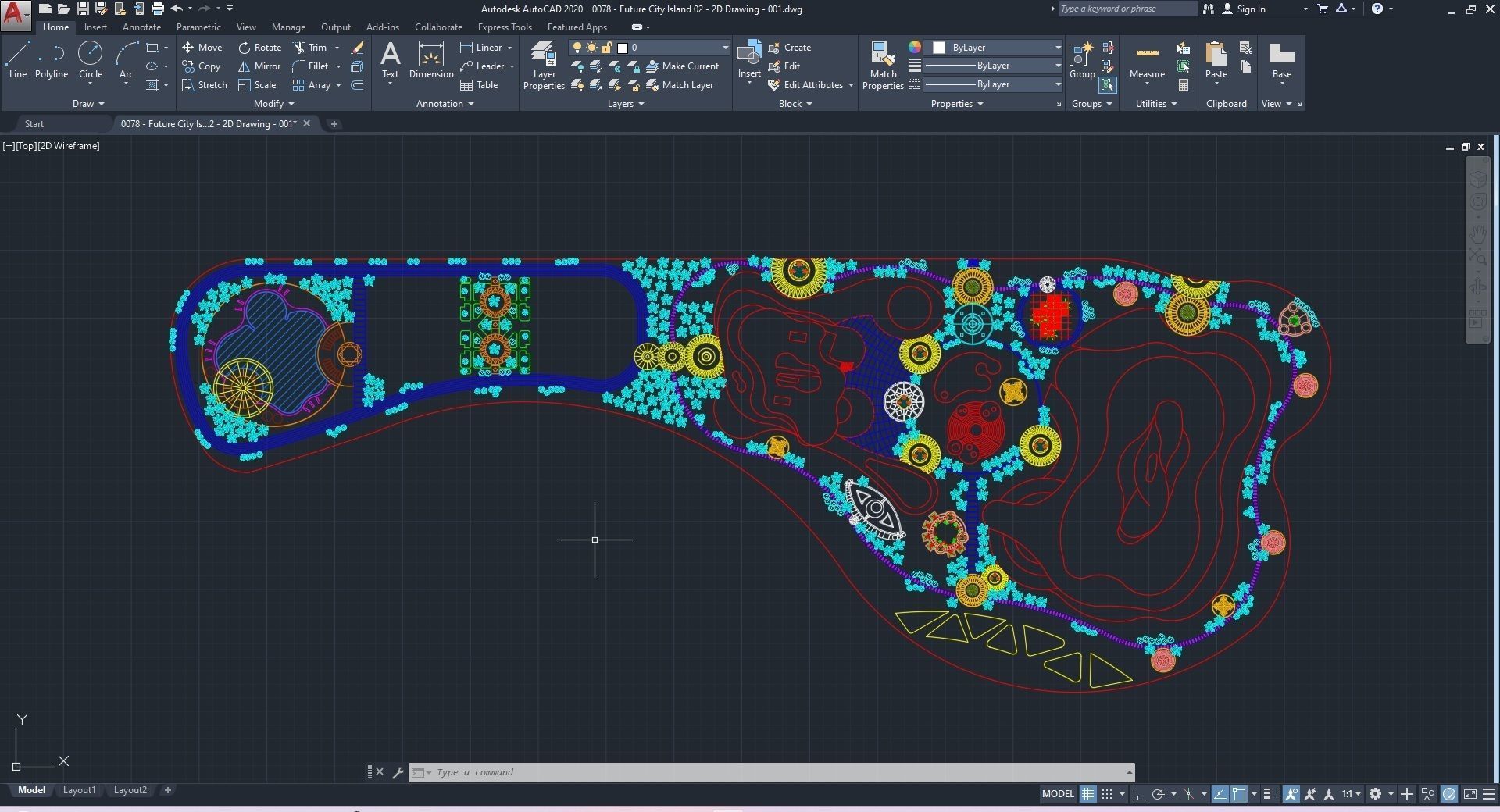Run Match Properties tool
1500x812 pixels.
[883, 66]
